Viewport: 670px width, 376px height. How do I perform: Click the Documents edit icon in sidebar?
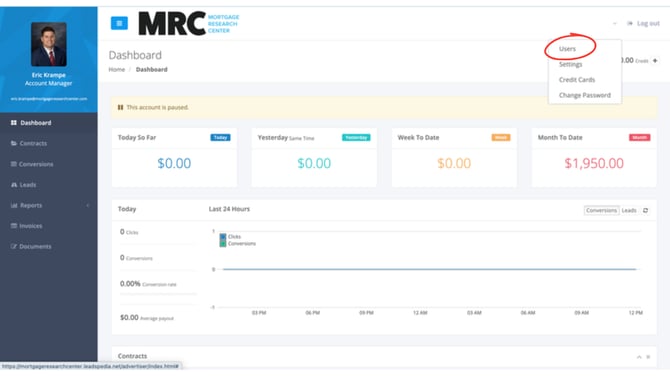click(14, 246)
